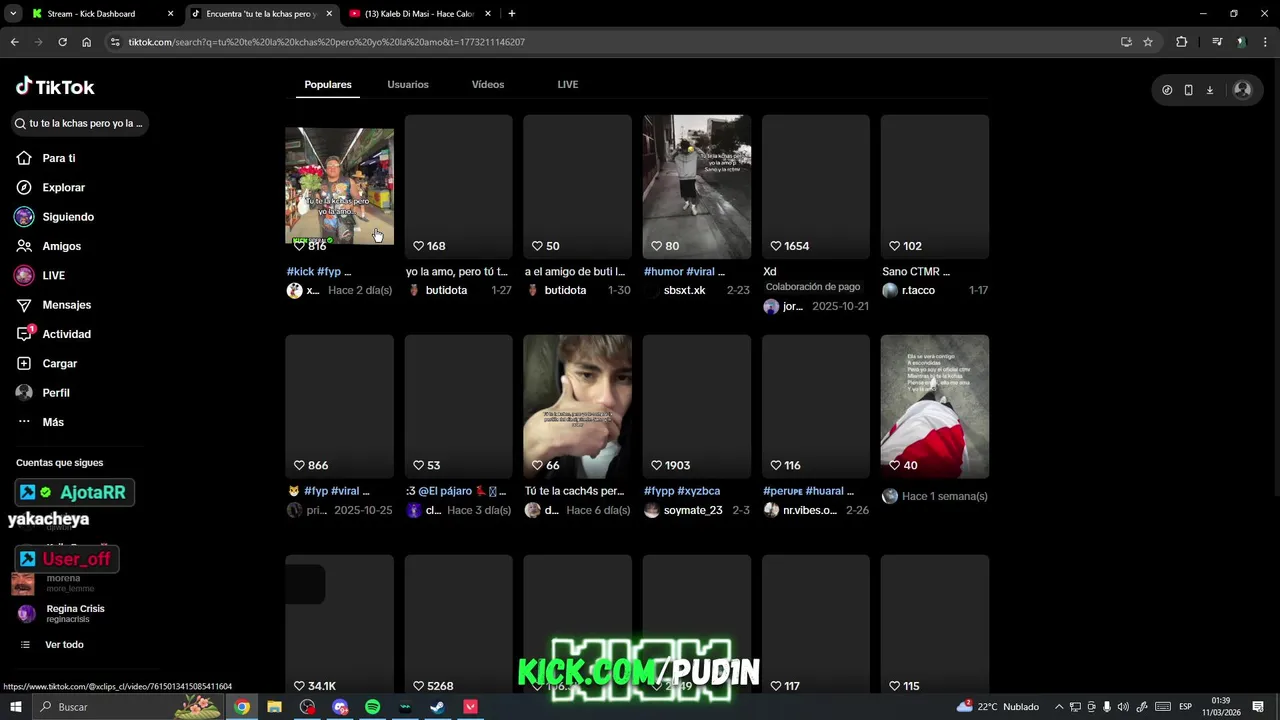The image size is (1280, 720).
Task: Click soymate_23 username
Action: pyautogui.click(x=693, y=511)
